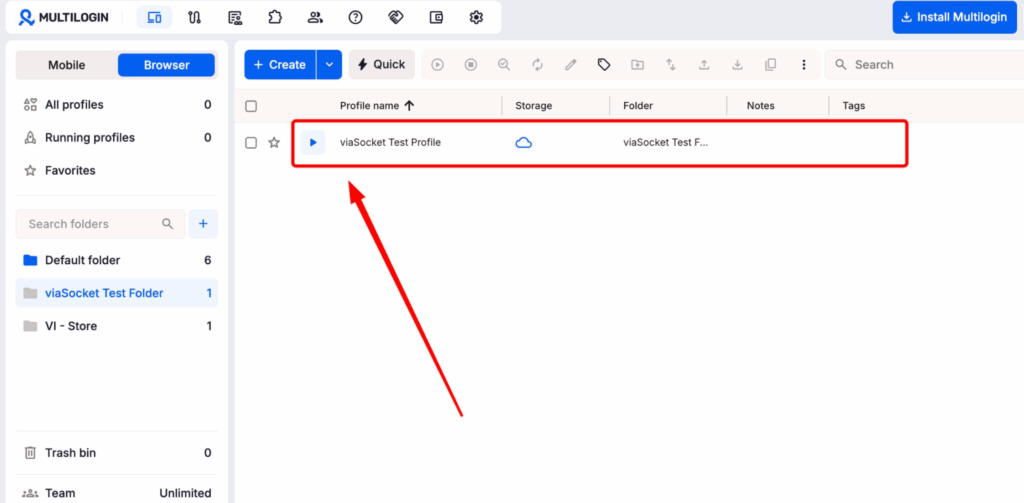Click the move to folder icon in toolbar

(637, 65)
